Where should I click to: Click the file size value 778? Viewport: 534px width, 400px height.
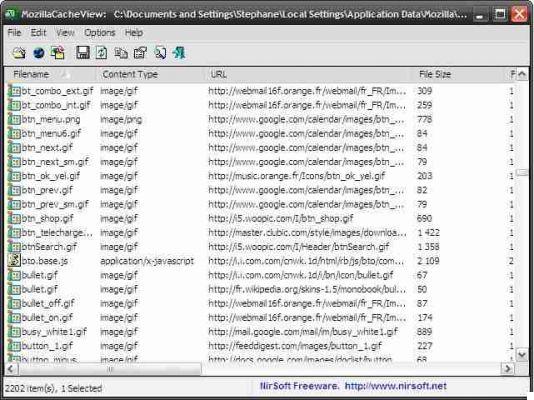[425, 119]
